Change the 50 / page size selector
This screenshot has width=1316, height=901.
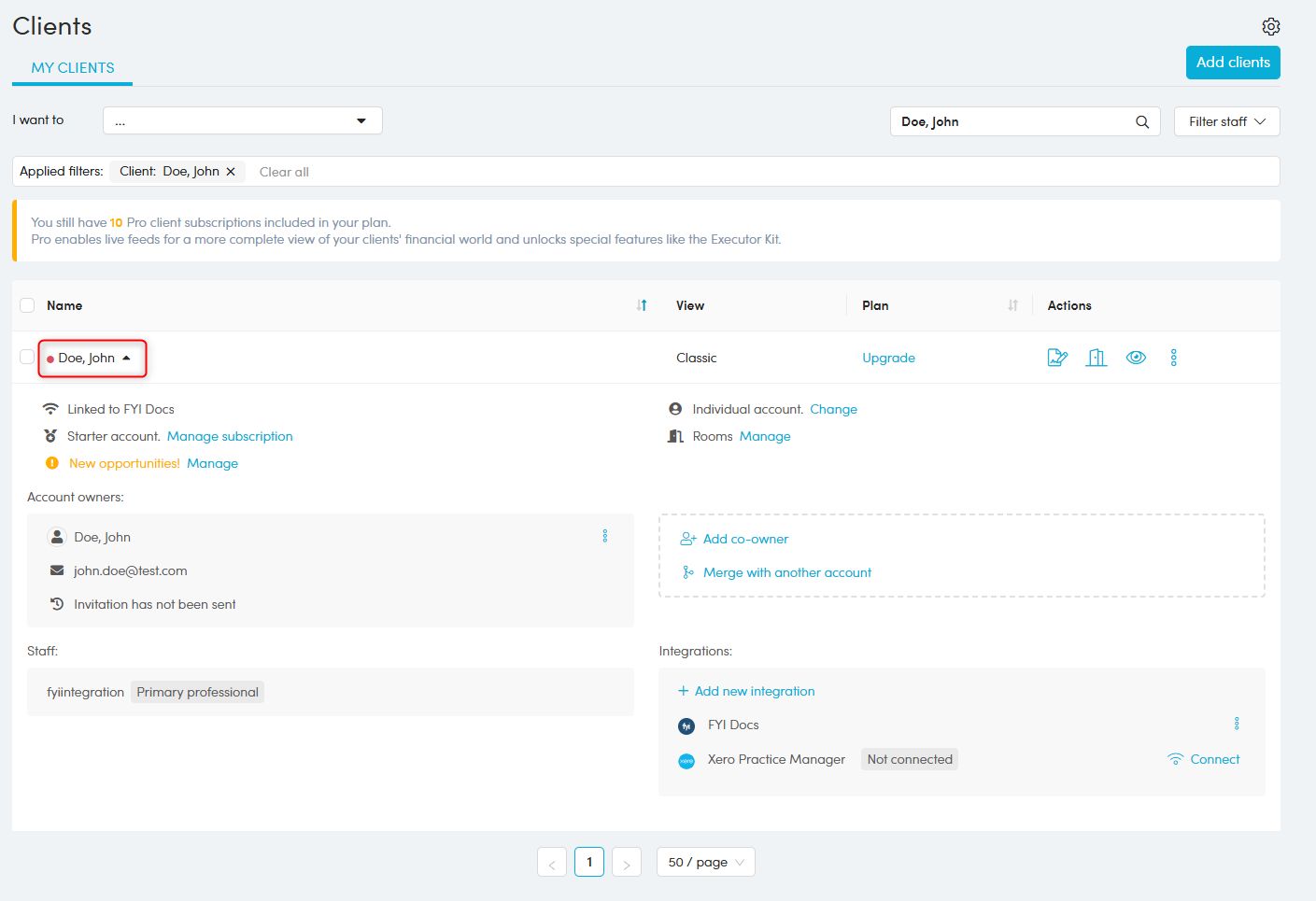(705, 862)
